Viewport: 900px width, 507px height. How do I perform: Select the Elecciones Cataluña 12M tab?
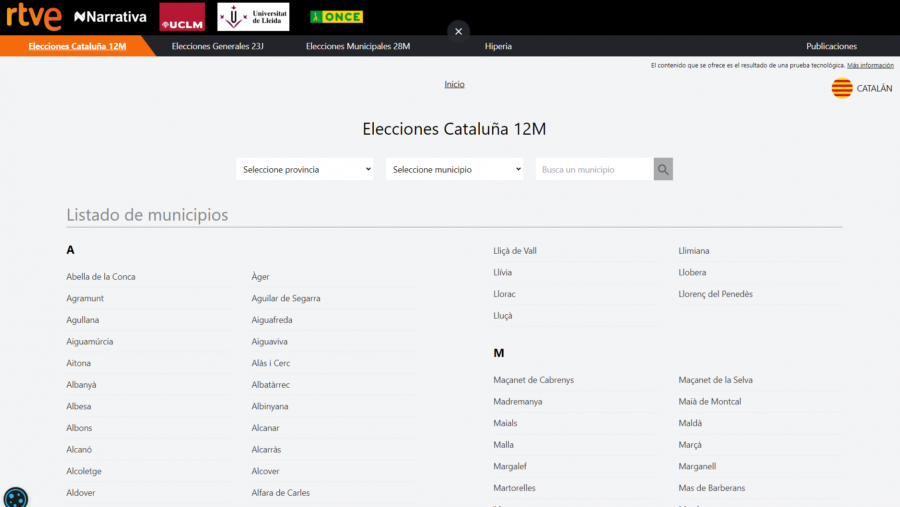tap(77, 46)
